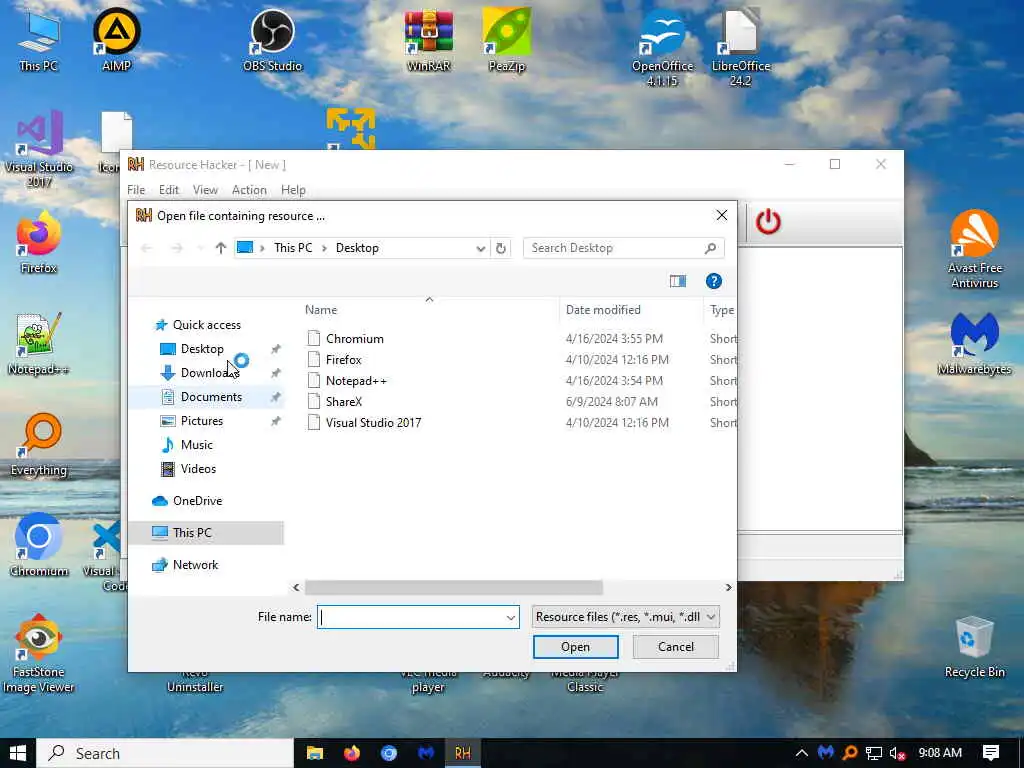Open the LibreOffice 24.2 desktop icon
Image resolution: width=1024 pixels, height=768 pixels.
[x=741, y=46]
